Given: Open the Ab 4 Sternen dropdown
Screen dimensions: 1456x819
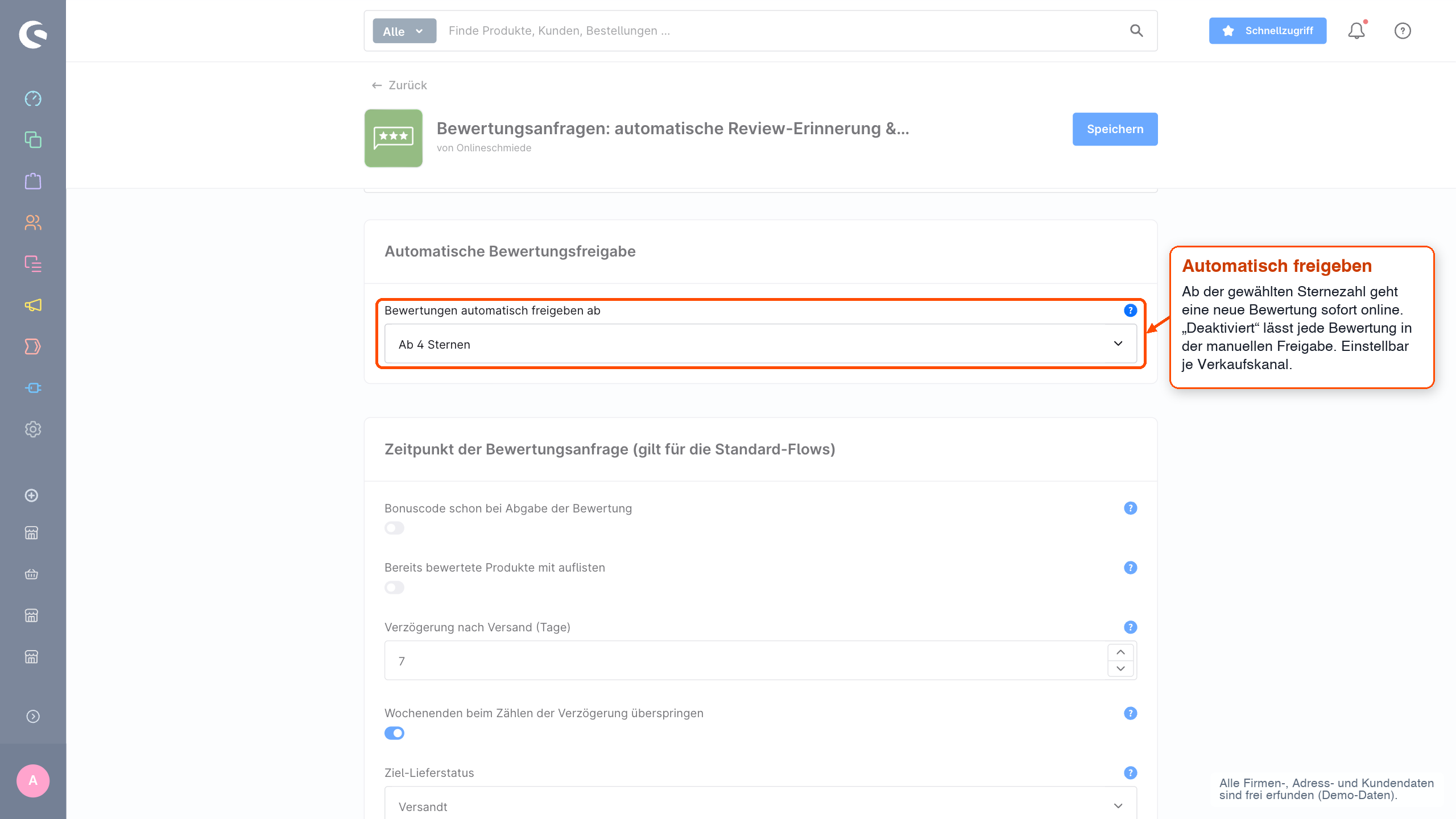Looking at the screenshot, I should click(x=760, y=344).
